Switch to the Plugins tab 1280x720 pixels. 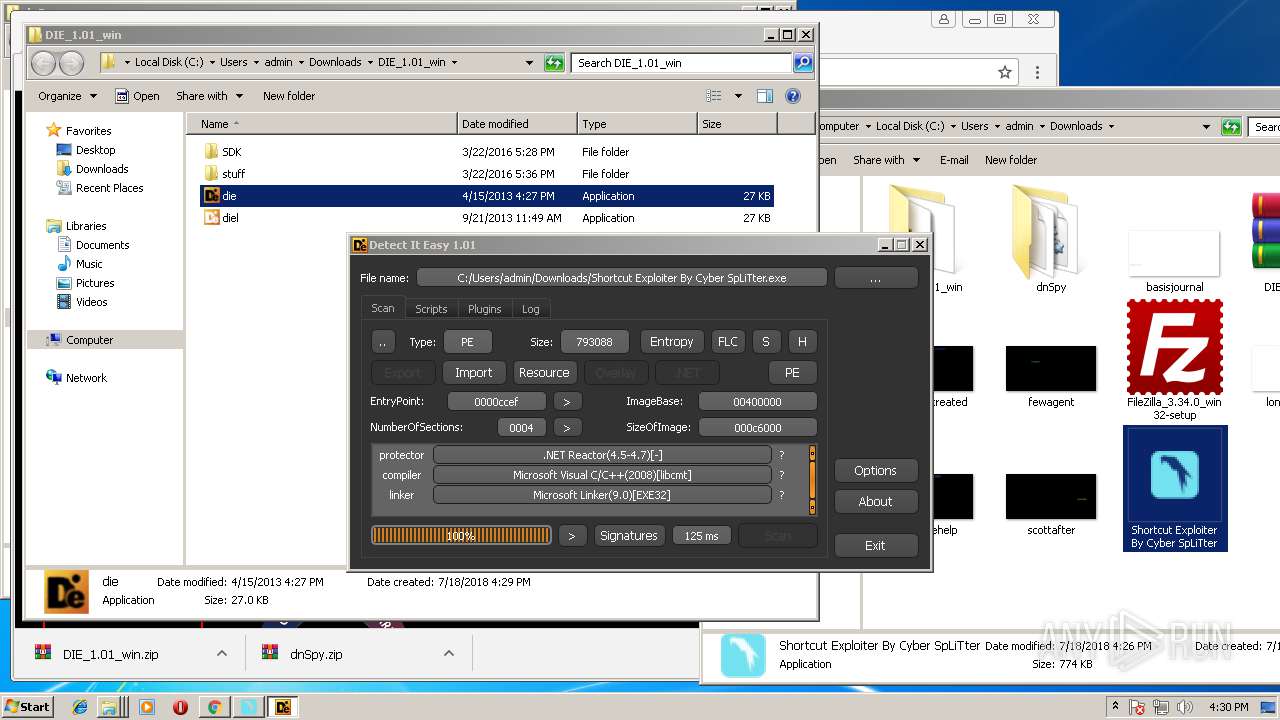[485, 309]
